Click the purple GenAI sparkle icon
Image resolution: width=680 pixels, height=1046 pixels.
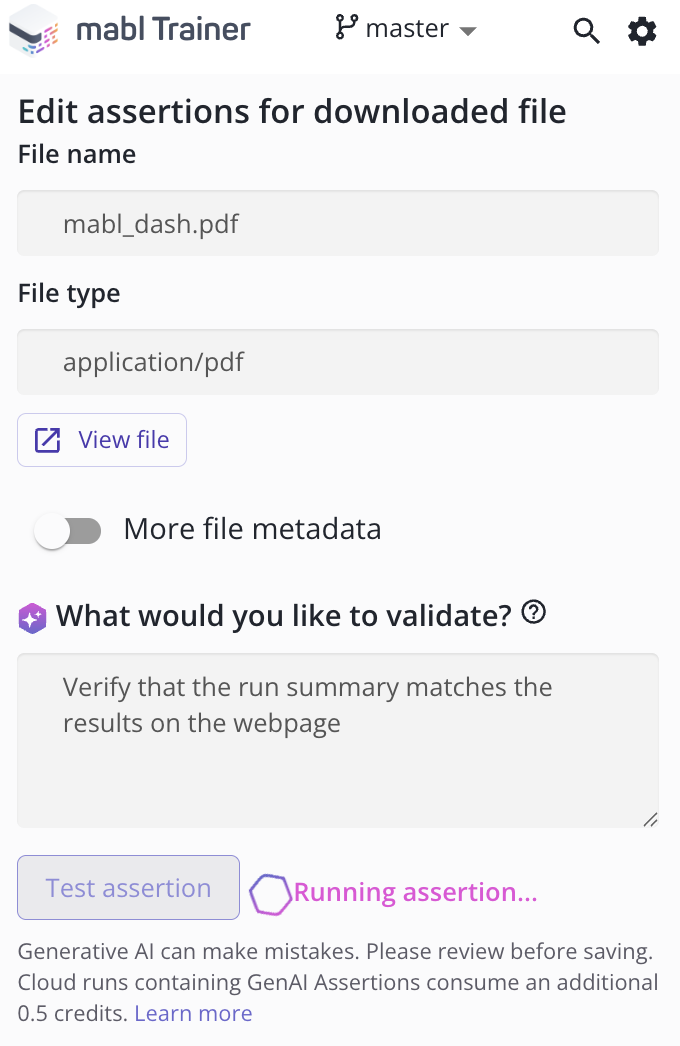point(32,619)
